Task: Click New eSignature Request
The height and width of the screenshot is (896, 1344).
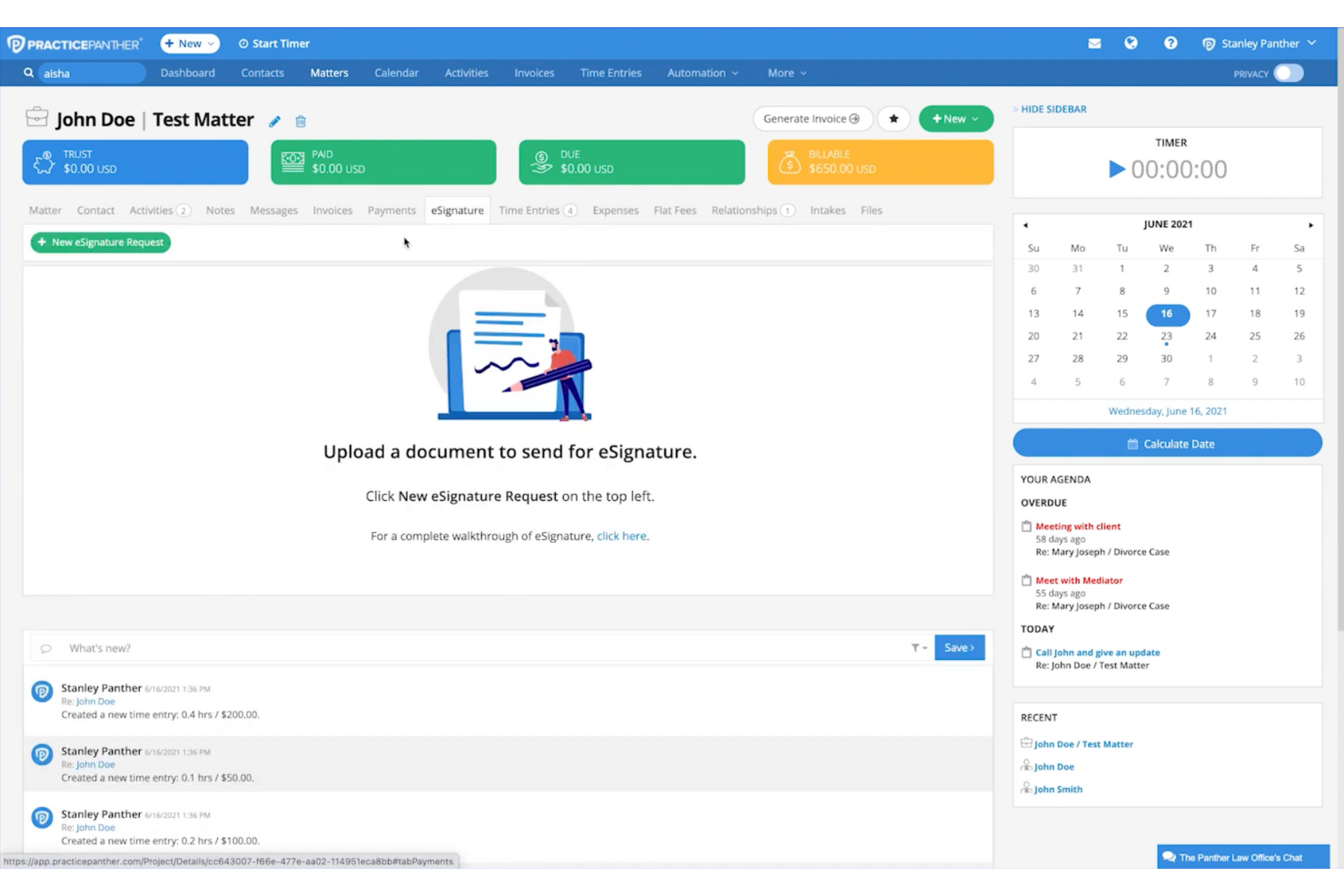Action: click(x=100, y=242)
